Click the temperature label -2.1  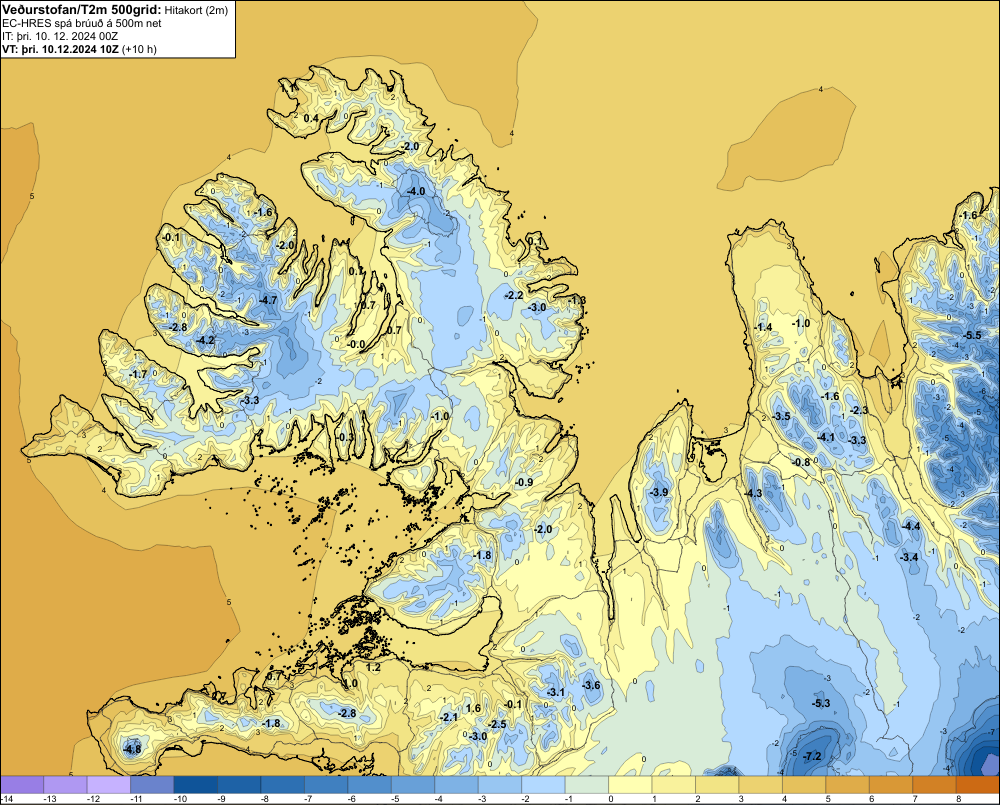click(x=449, y=717)
